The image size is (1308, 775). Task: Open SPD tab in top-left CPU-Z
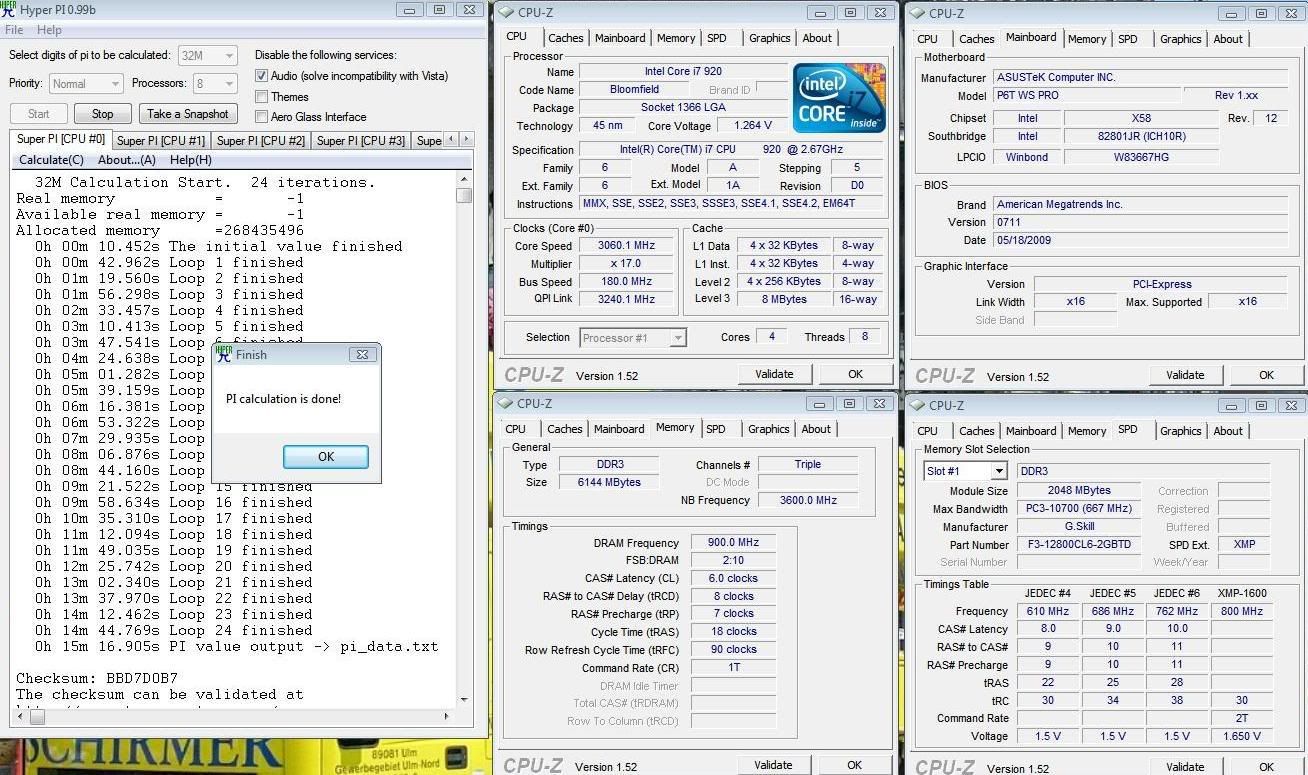tap(717, 38)
